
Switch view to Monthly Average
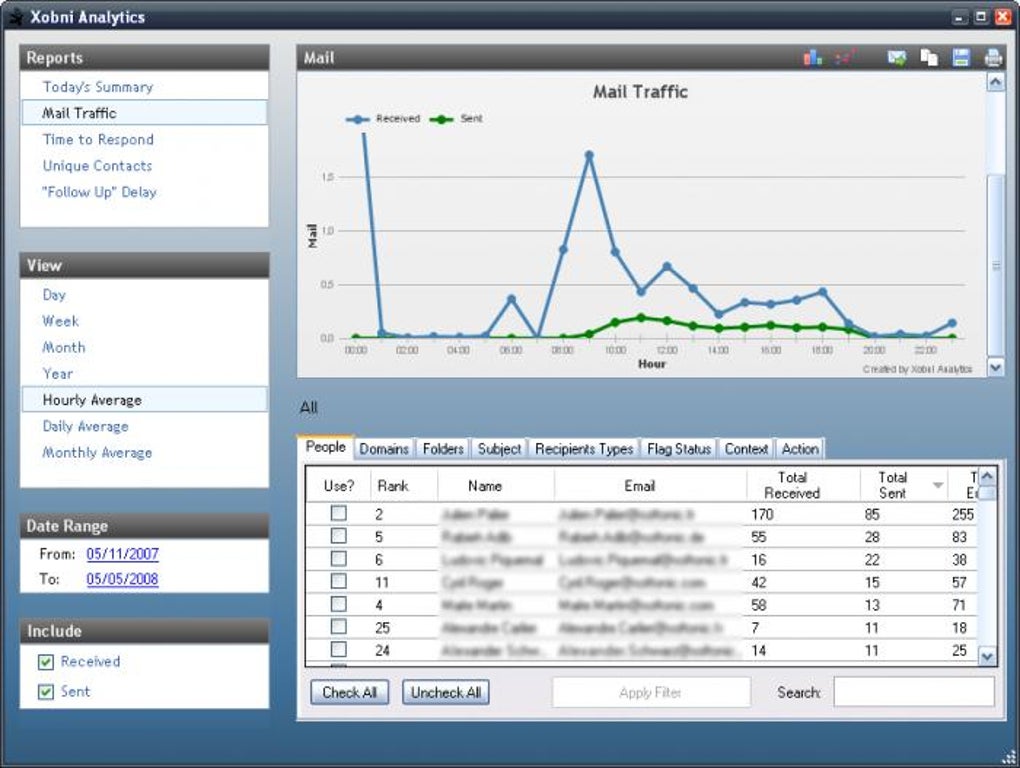point(97,452)
